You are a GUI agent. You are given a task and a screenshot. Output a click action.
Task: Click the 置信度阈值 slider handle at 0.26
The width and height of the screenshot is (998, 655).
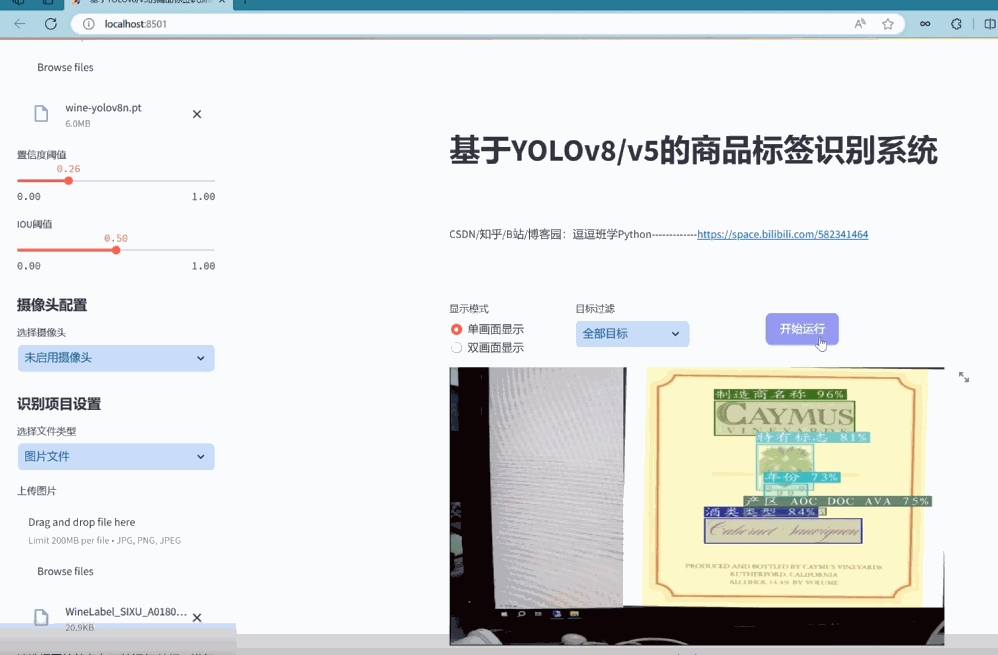(69, 181)
